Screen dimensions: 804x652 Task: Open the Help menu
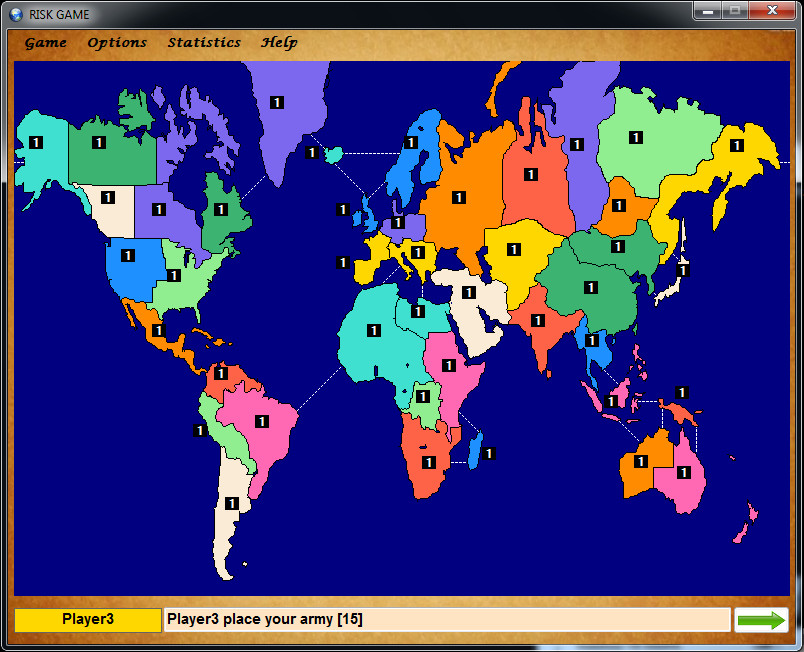coord(279,43)
